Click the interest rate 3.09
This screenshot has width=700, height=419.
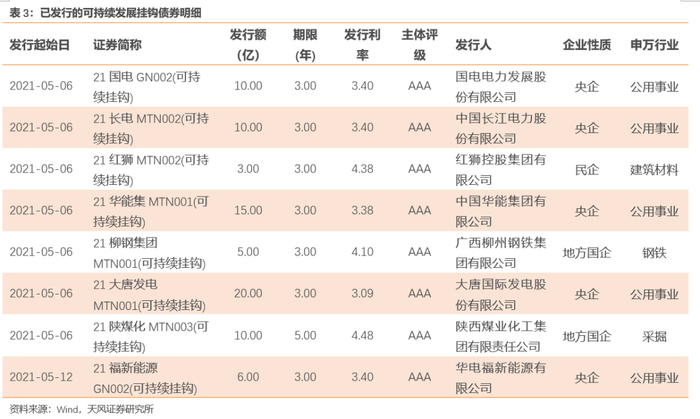(362, 293)
